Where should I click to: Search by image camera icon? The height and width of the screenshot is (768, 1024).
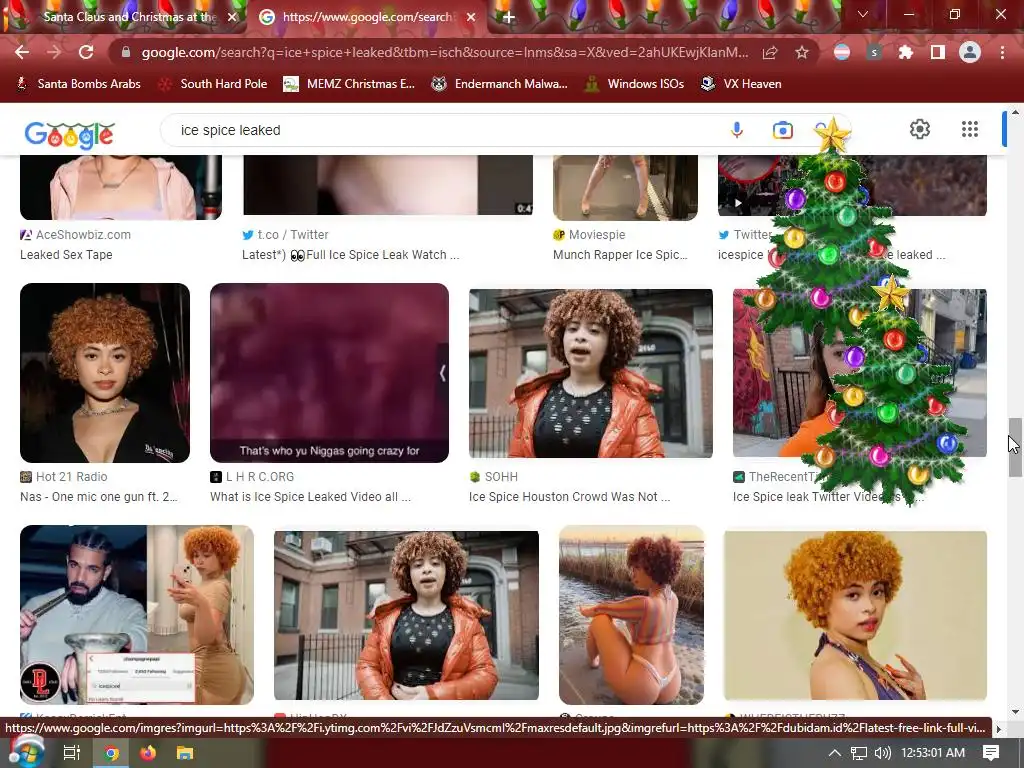coord(782,130)
